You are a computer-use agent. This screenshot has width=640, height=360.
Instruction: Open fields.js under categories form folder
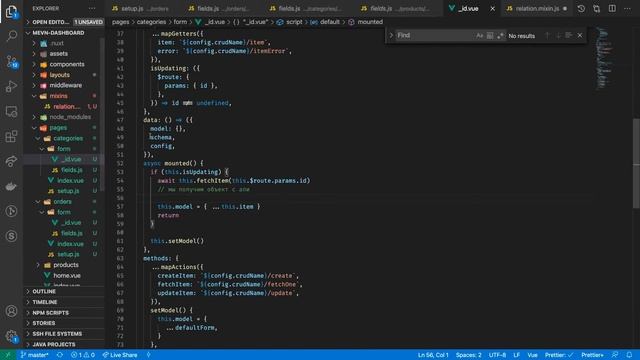point(64,170)
